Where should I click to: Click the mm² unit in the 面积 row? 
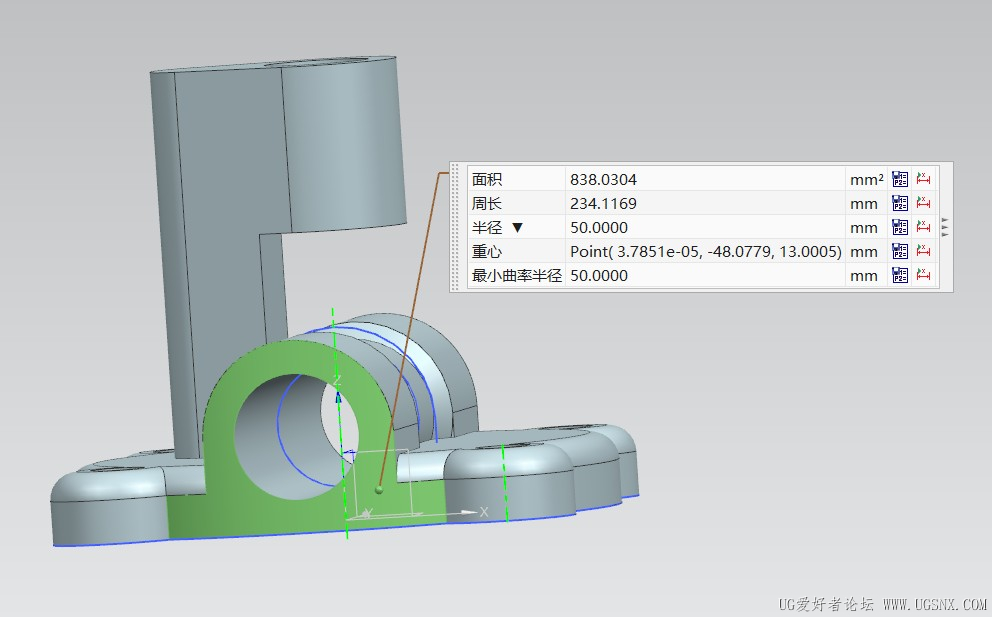click(867, 180)
